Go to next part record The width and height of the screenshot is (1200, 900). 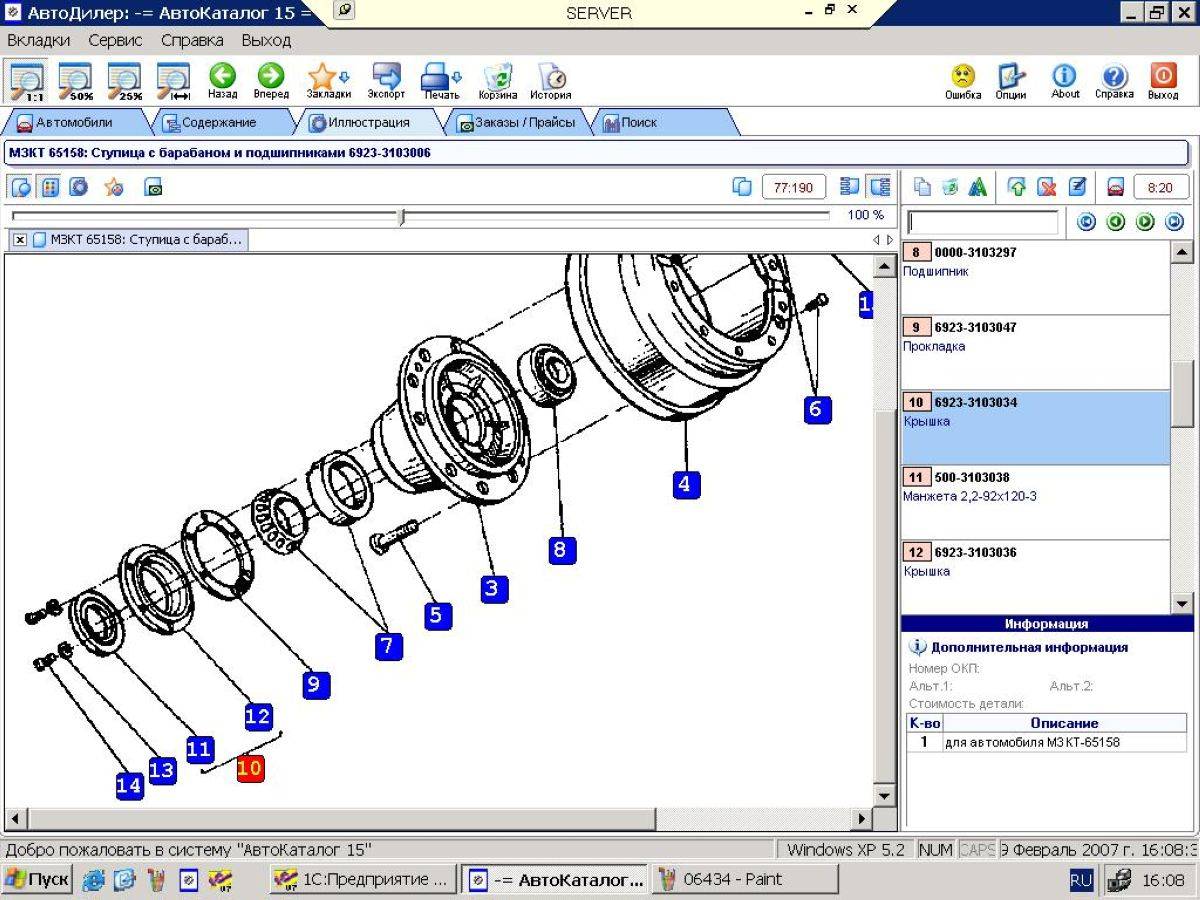pyautogui.click(x=1146, y=222)
